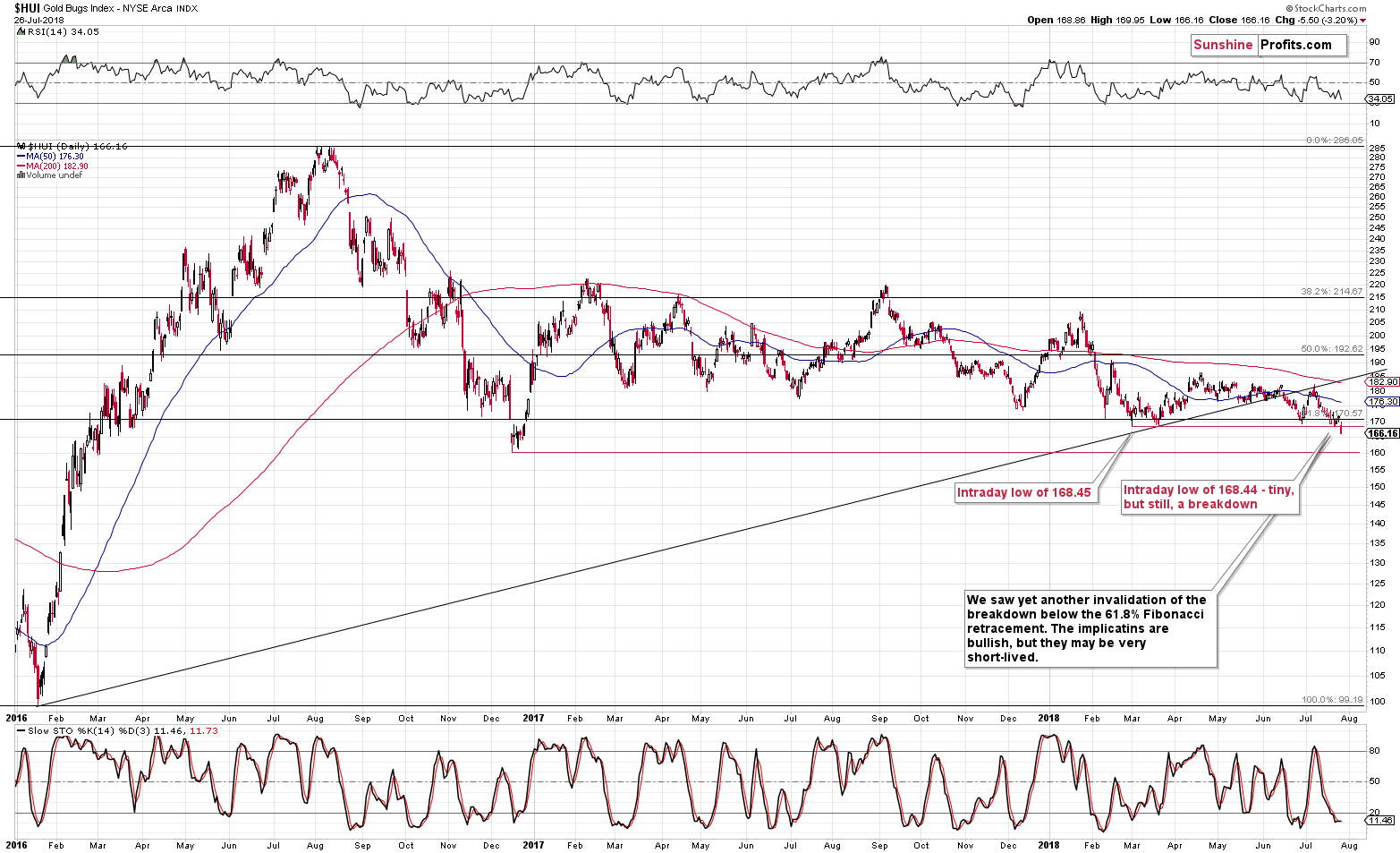The image size is (1400, 853).
Task: Click the 'Intraday low of 168.45' annotation box
Action: coord(1024,492)
